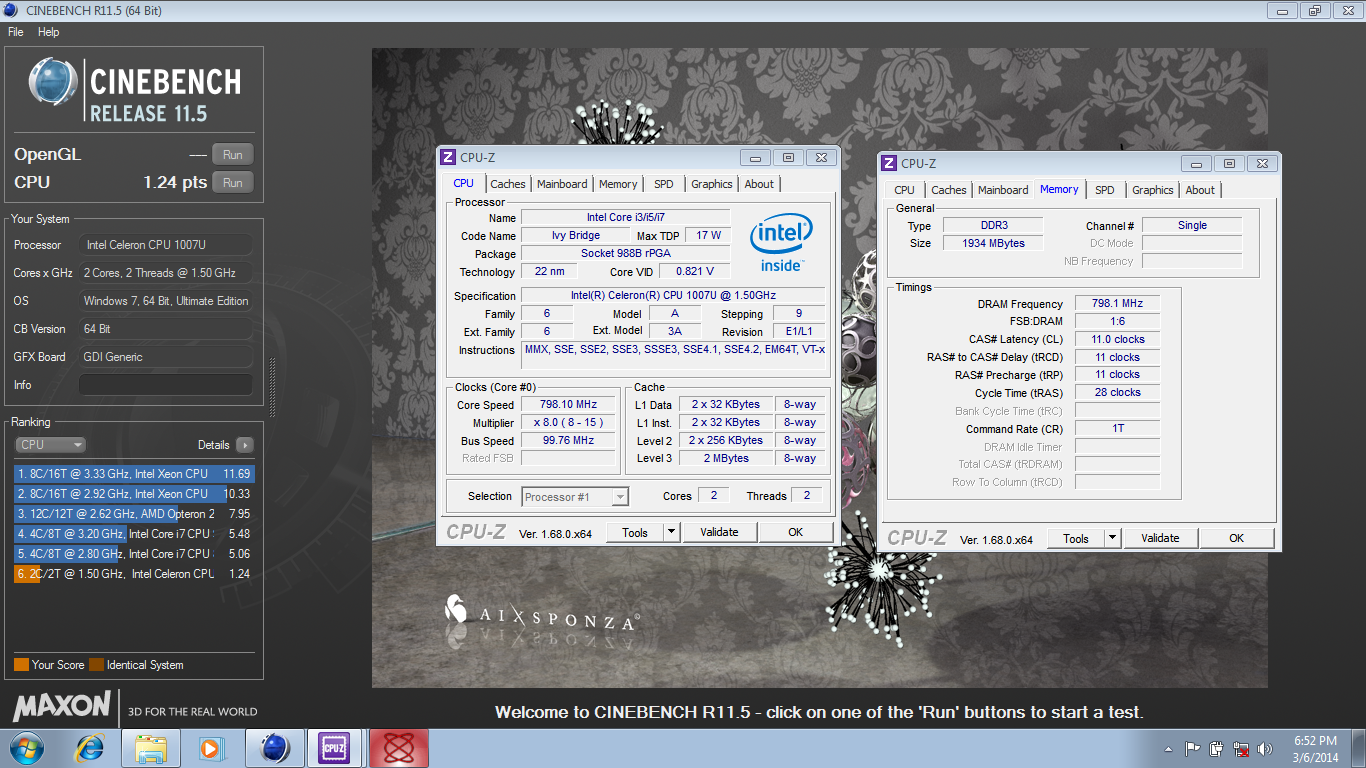Click the left panel resize grip handle
This screenshot has width=1366, height=768.
[x=270, y=388]
